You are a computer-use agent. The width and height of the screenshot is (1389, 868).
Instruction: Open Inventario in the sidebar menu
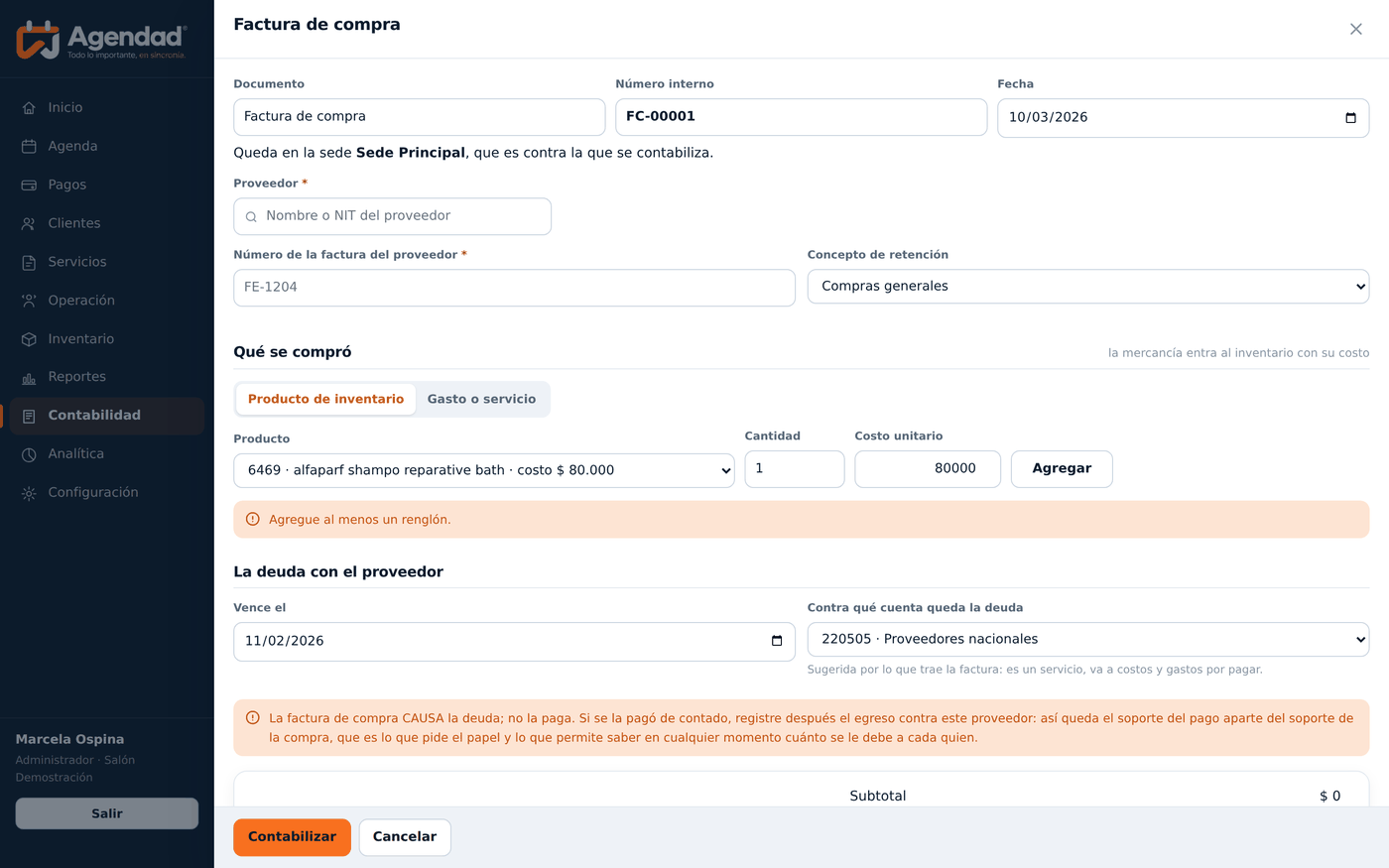[107, 339]
